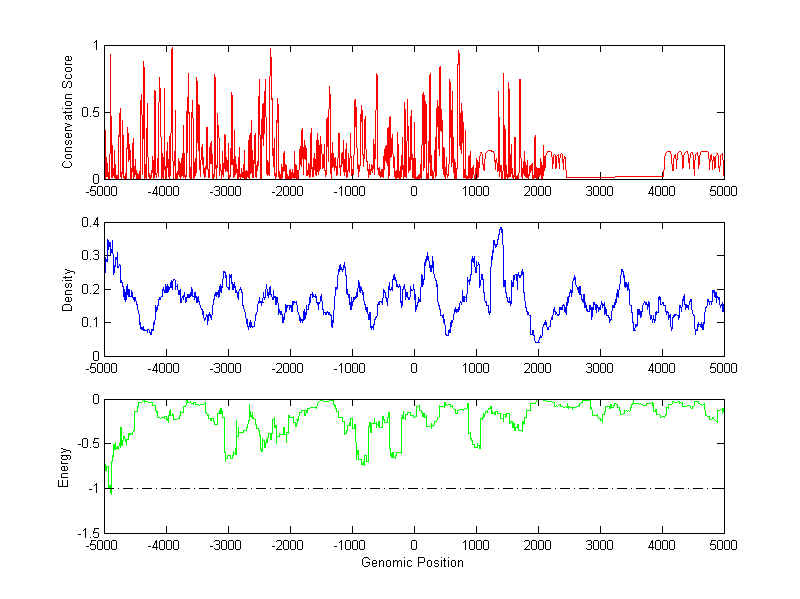Click the tallest red peak near -2300
The width and height of the screenshot is (800, 599).
pos(271,50)
